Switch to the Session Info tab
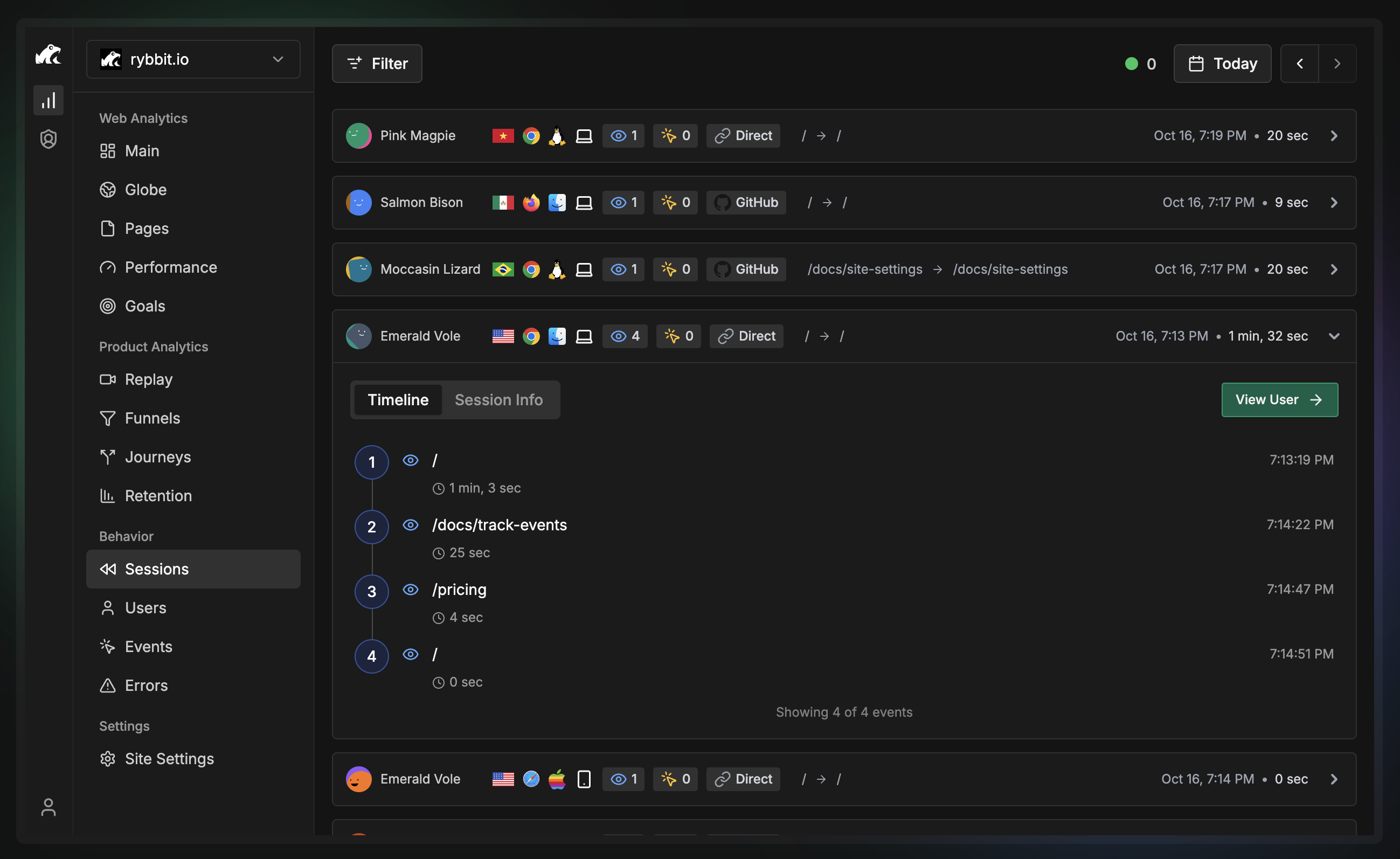 coord(498,400)
